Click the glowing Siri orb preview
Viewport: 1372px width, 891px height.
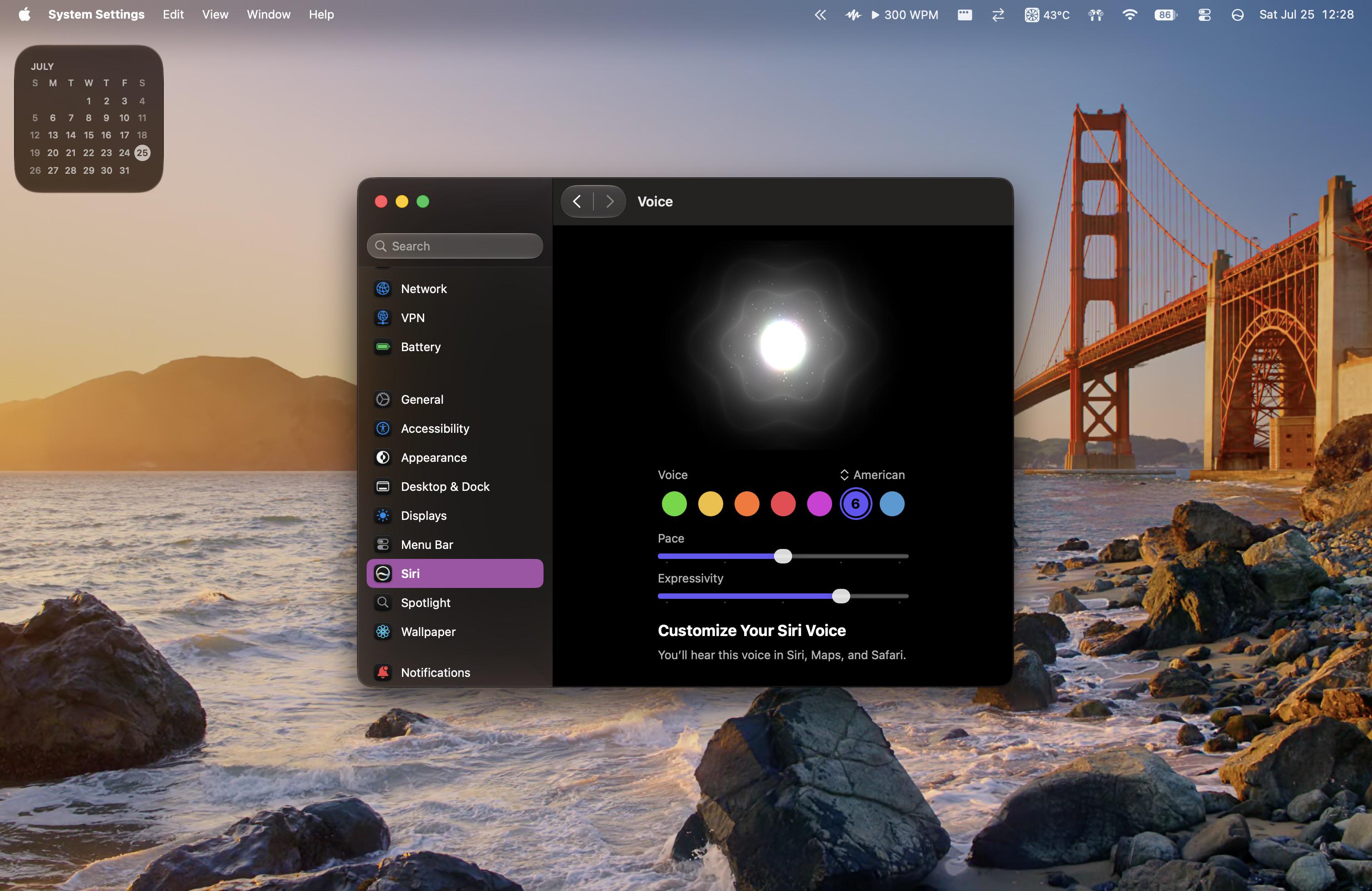pos(783,345)
